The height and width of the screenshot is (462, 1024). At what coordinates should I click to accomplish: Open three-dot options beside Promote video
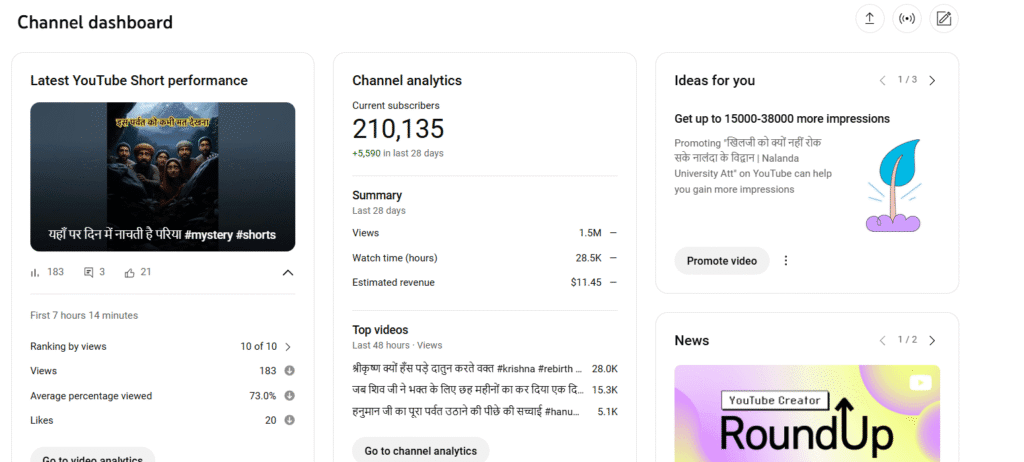point(786,261)
